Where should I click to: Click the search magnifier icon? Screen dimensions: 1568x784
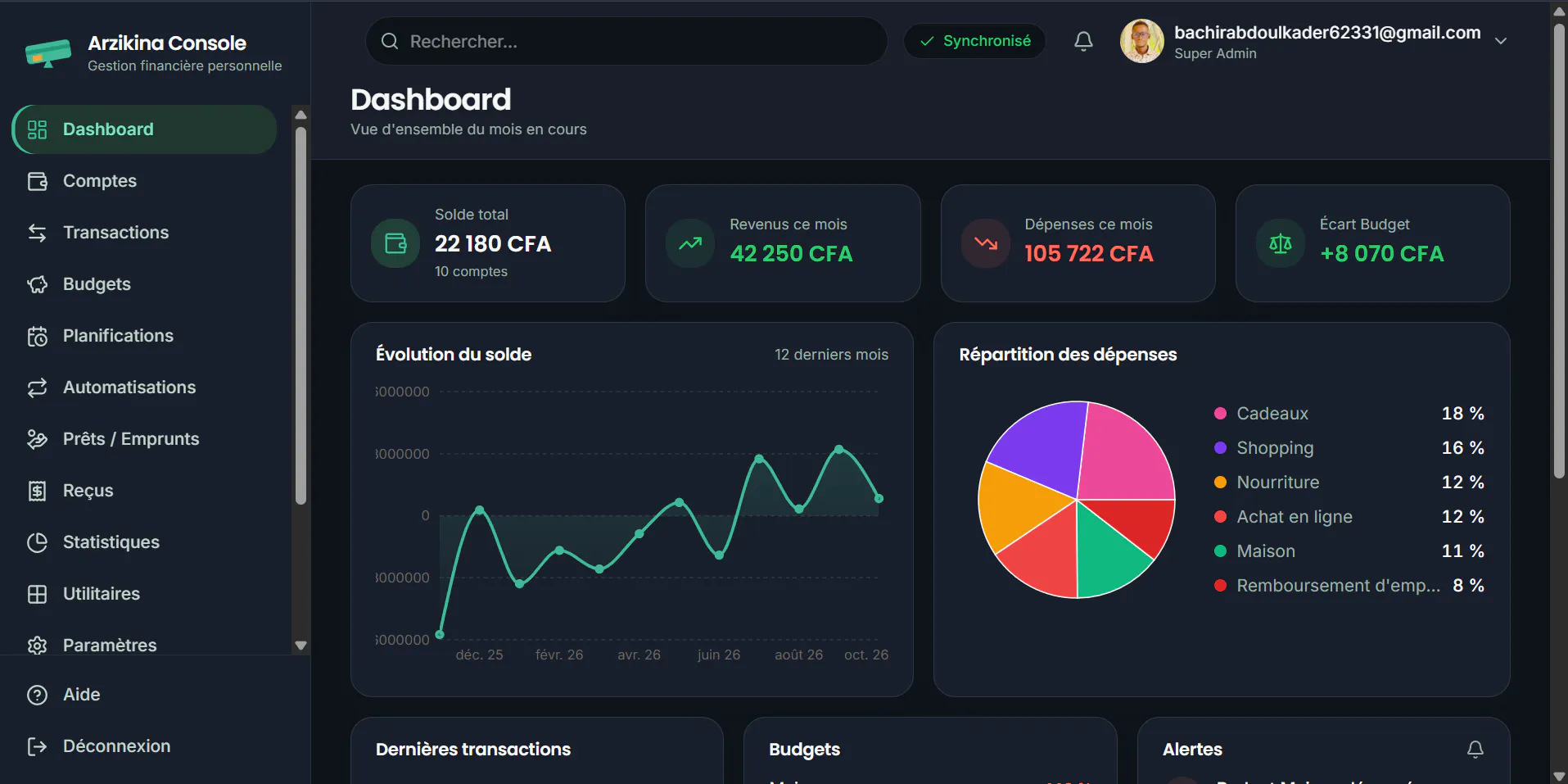[390, 41]
